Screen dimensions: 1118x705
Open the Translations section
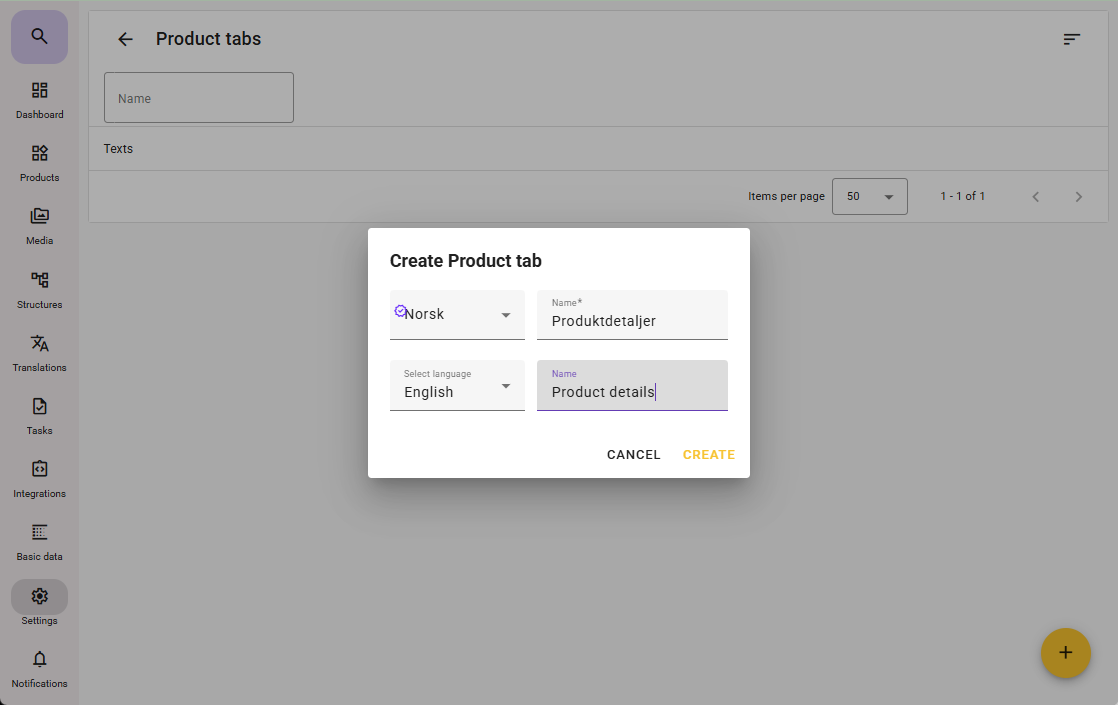pos(39,353)
